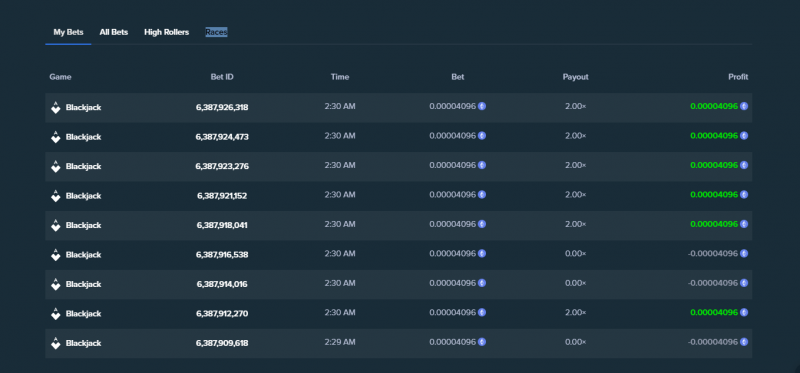Click the Blackjack icon for bet 6,387,909,618
Viewport: 800px width, 373px height.
click(x=56, y=343)
